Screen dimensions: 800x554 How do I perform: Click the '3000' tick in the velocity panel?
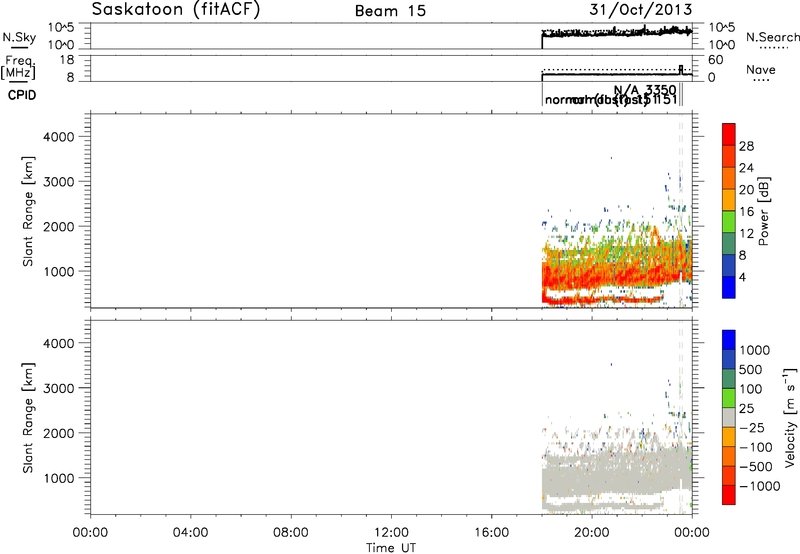click(59, 388)
